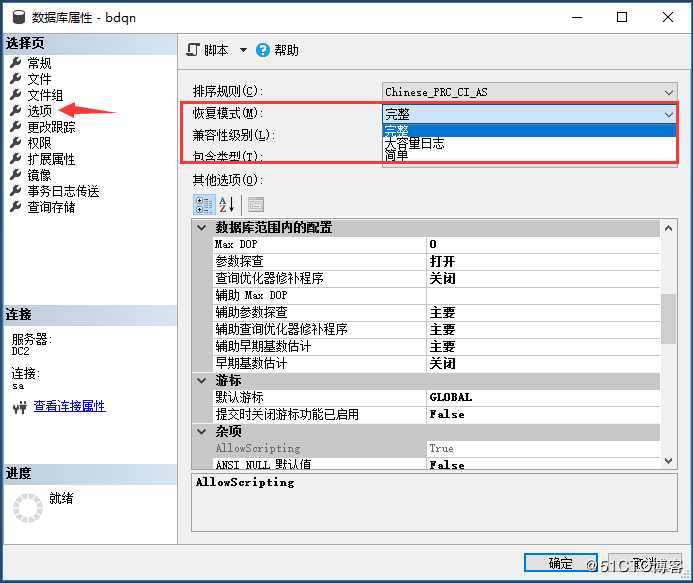Select the 提交时关闭游标功能已启用 row
Screen dimensions: 693x583
tap(437, 415)
